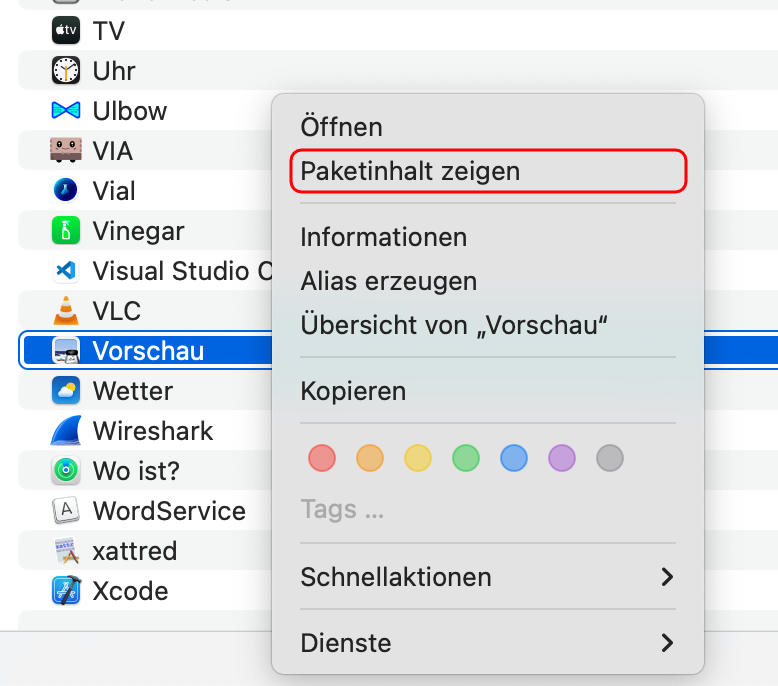Select the Wo ist? list row
778x686 pixels.
(x=145, y=470)
